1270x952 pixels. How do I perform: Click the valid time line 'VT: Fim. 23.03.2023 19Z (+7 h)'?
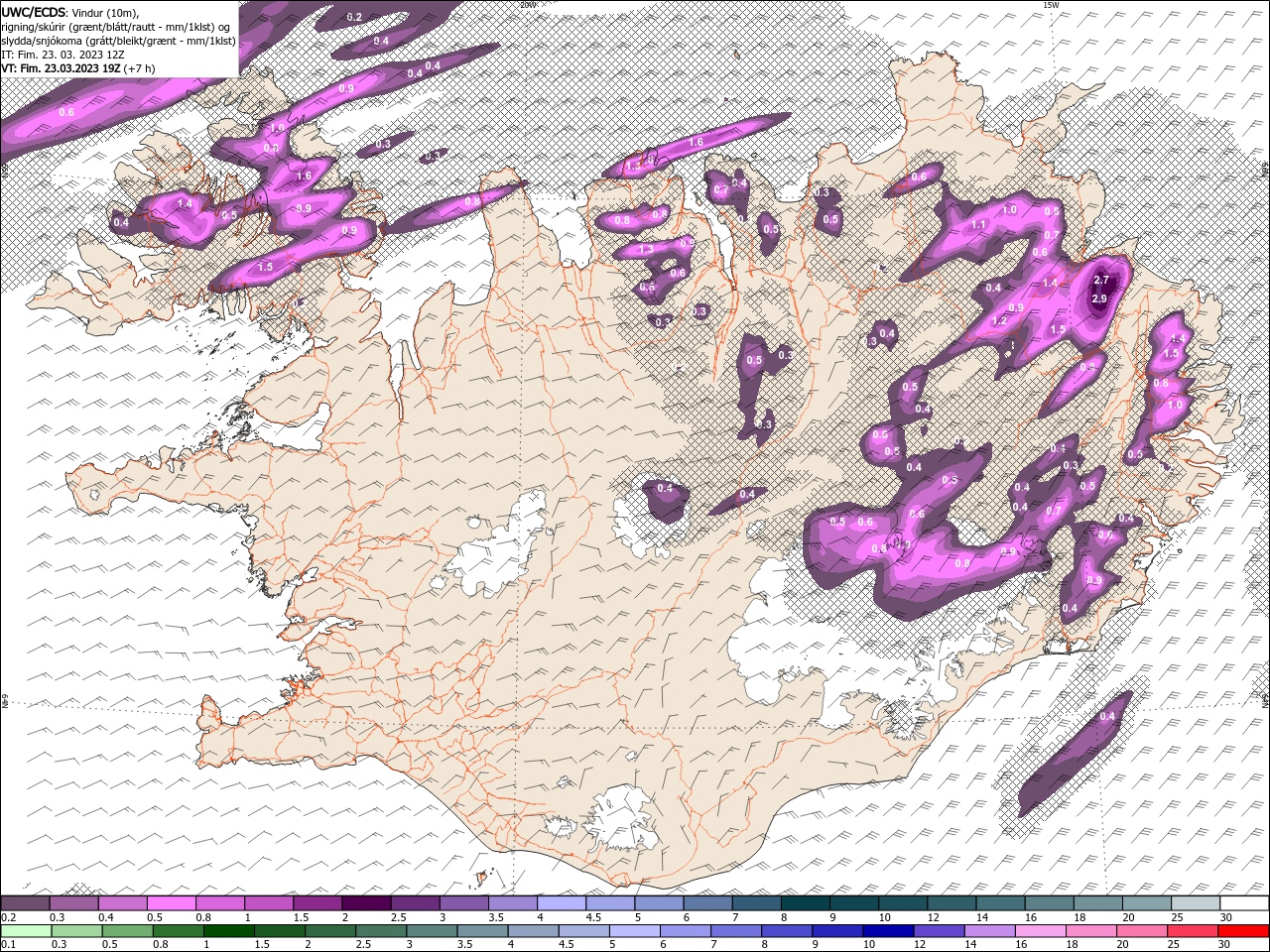[78, 68]
